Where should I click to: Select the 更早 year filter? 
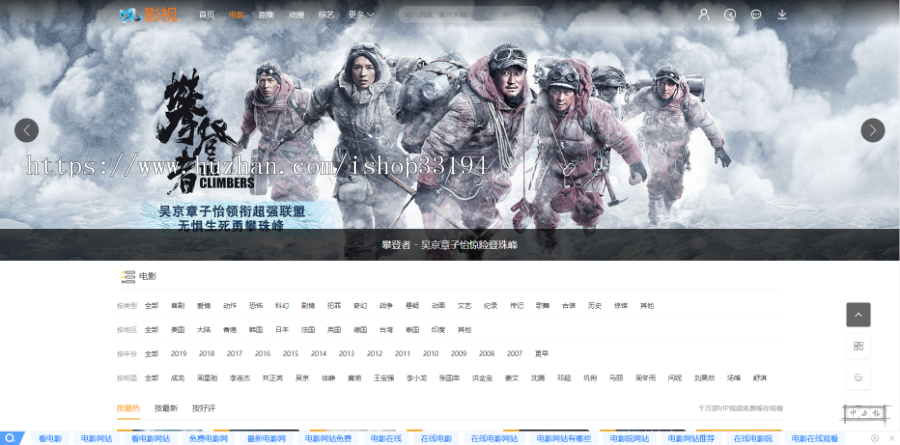pyautogui.click(x=541, y=354)
